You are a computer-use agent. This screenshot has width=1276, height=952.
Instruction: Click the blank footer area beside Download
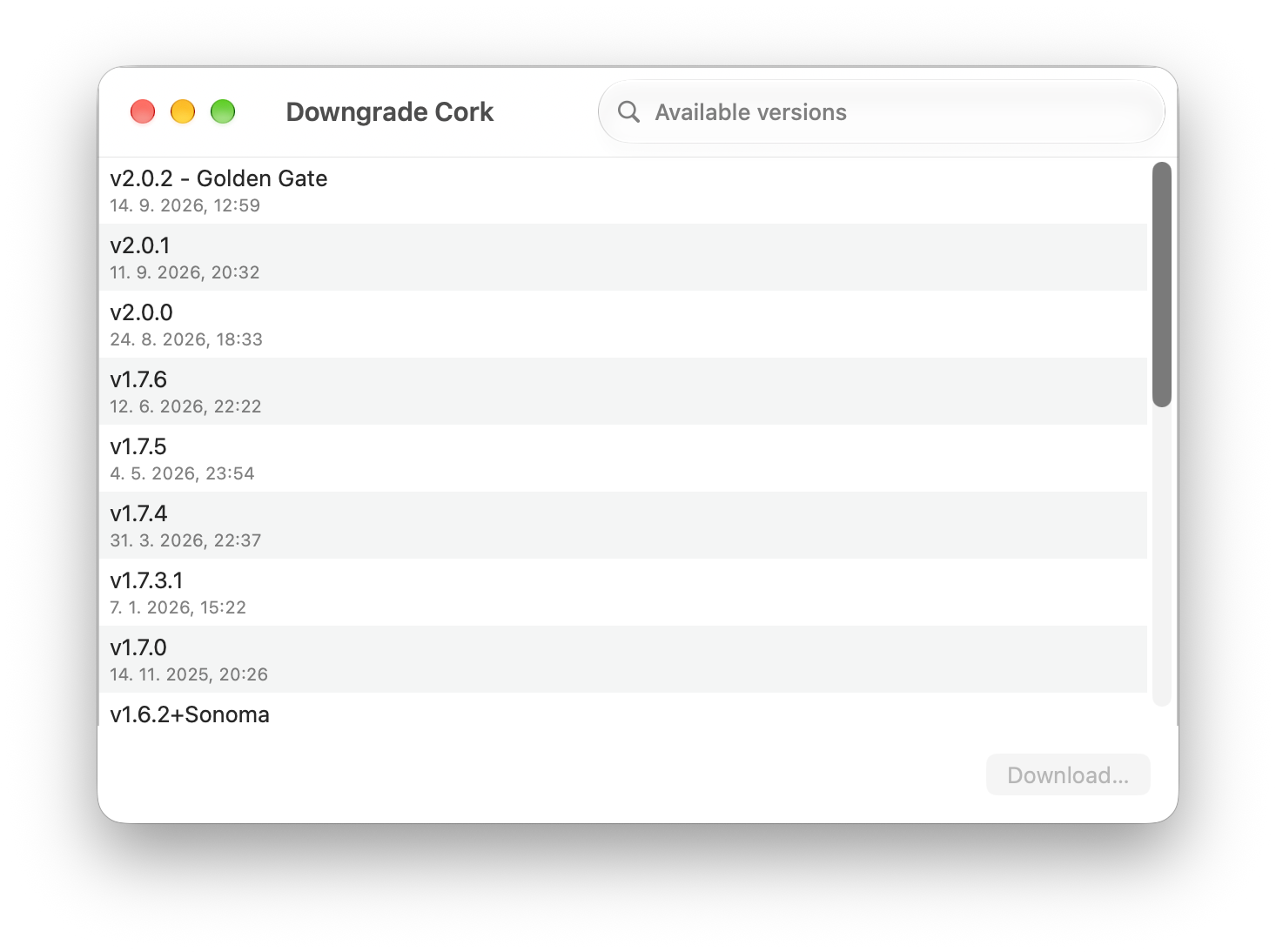[x=540, y=774]
